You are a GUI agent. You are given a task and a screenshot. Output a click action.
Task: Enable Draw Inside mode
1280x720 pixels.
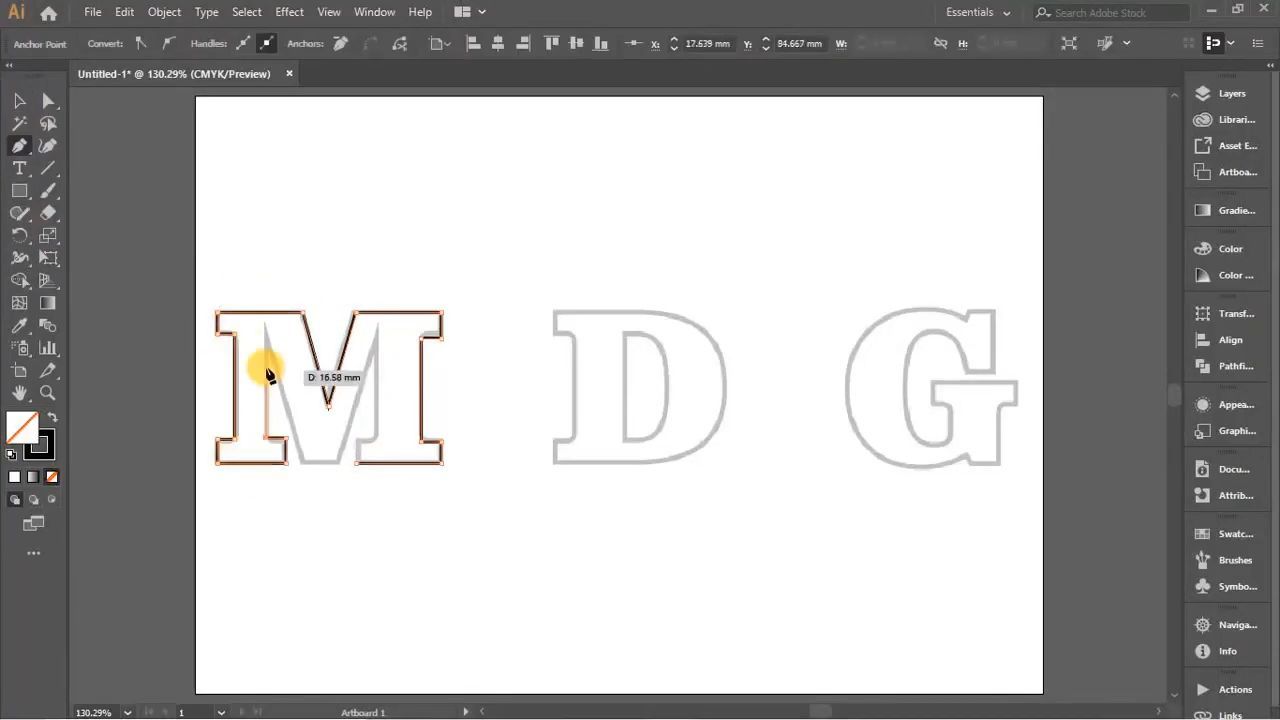52,499
